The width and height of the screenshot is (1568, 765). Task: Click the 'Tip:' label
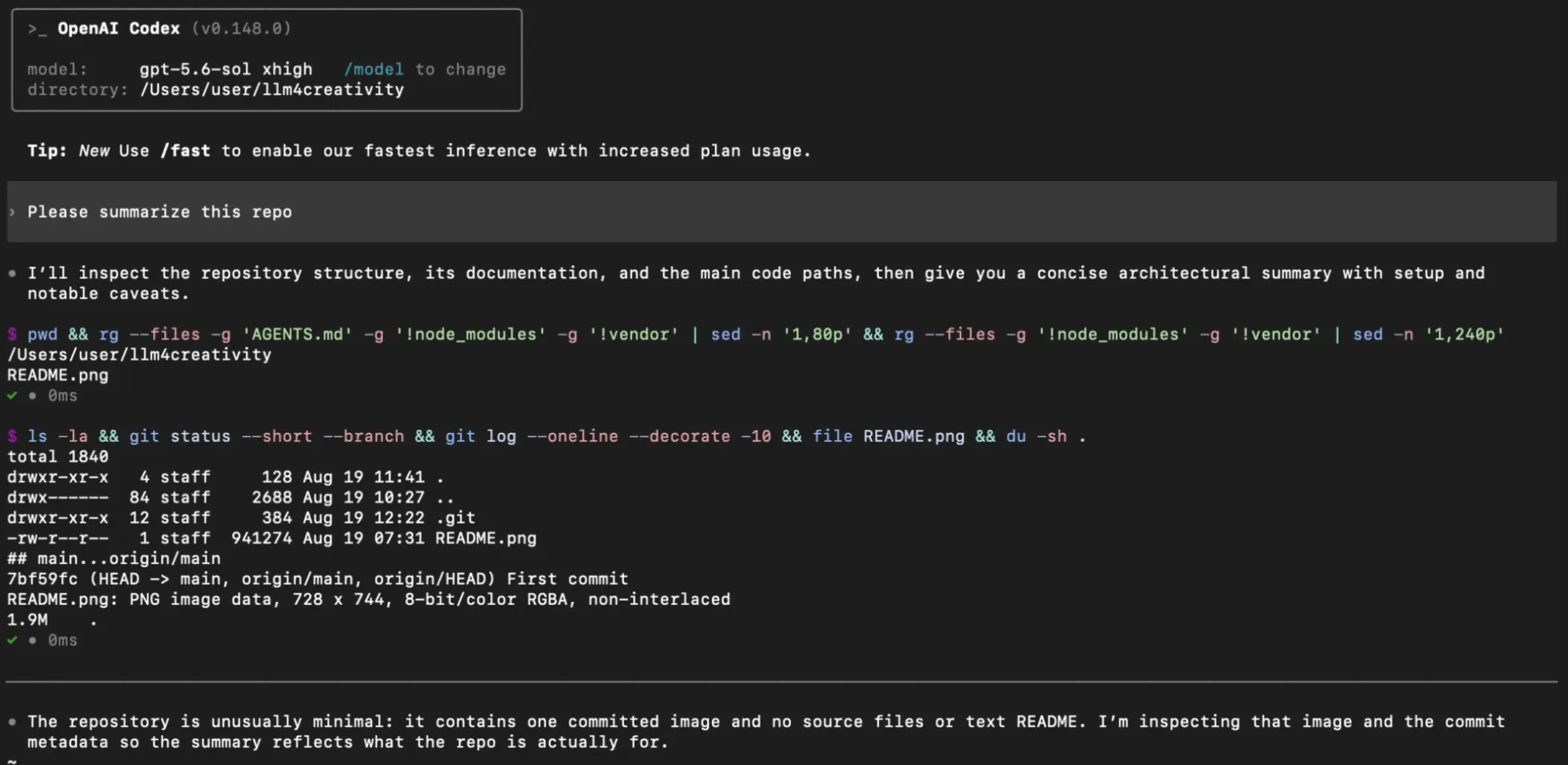tap(47, 150)
